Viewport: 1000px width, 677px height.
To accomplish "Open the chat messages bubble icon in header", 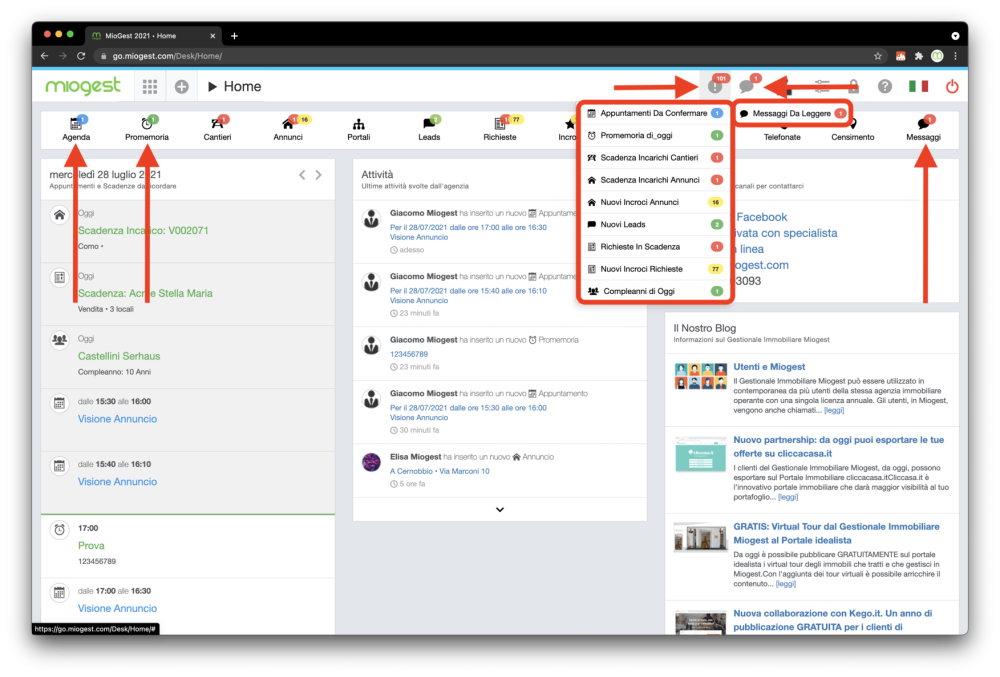I will coord(747,85).
